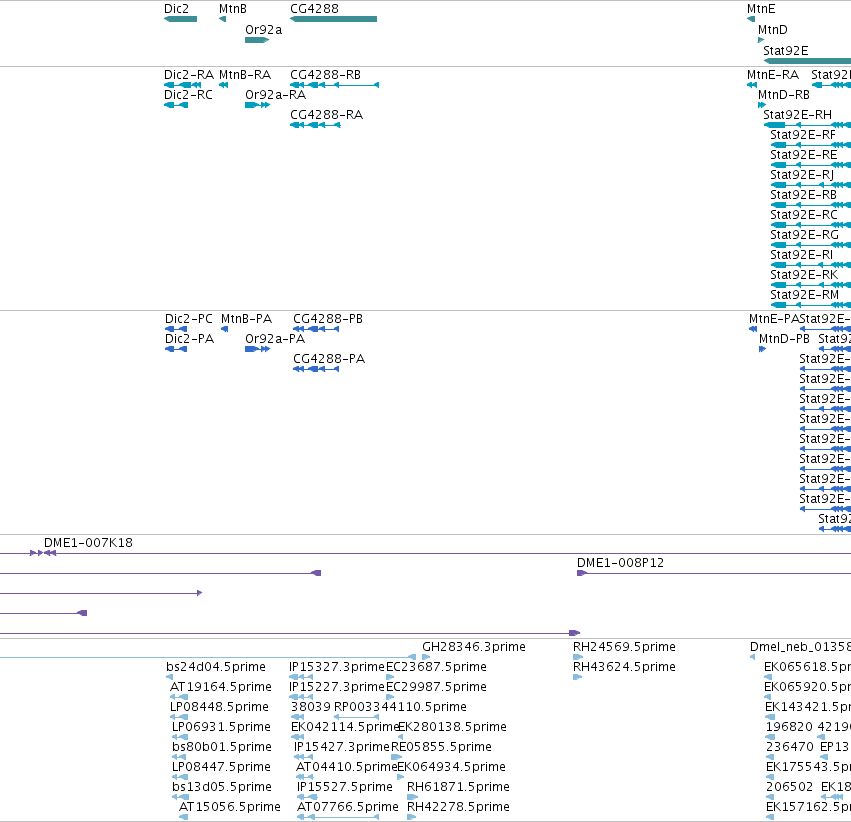This screenshot has width=851, height=822.
Task: Click the LP06931.5prime EST label
Action: click(x=221, y=727)
